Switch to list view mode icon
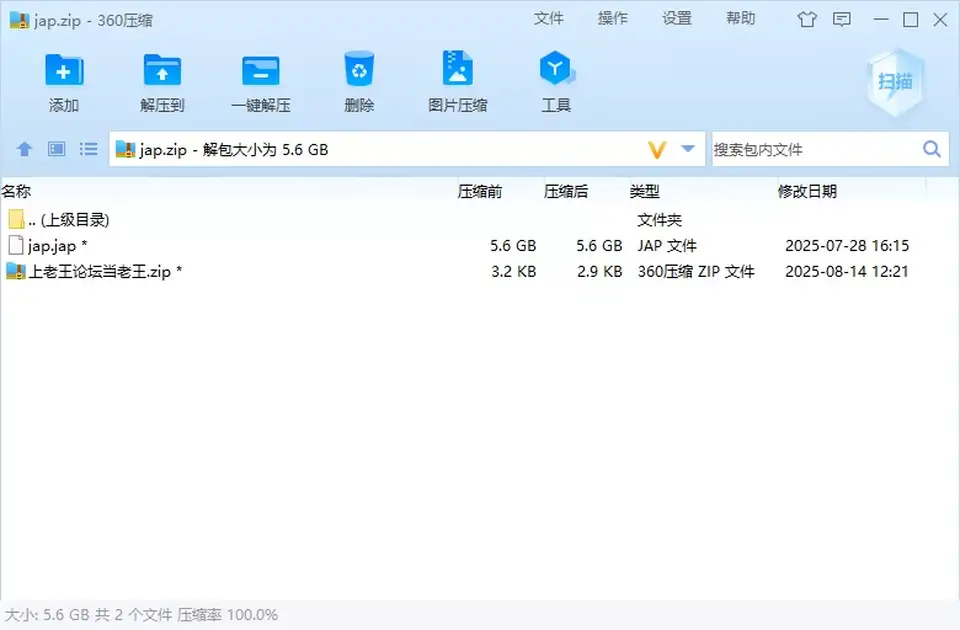 89,149
